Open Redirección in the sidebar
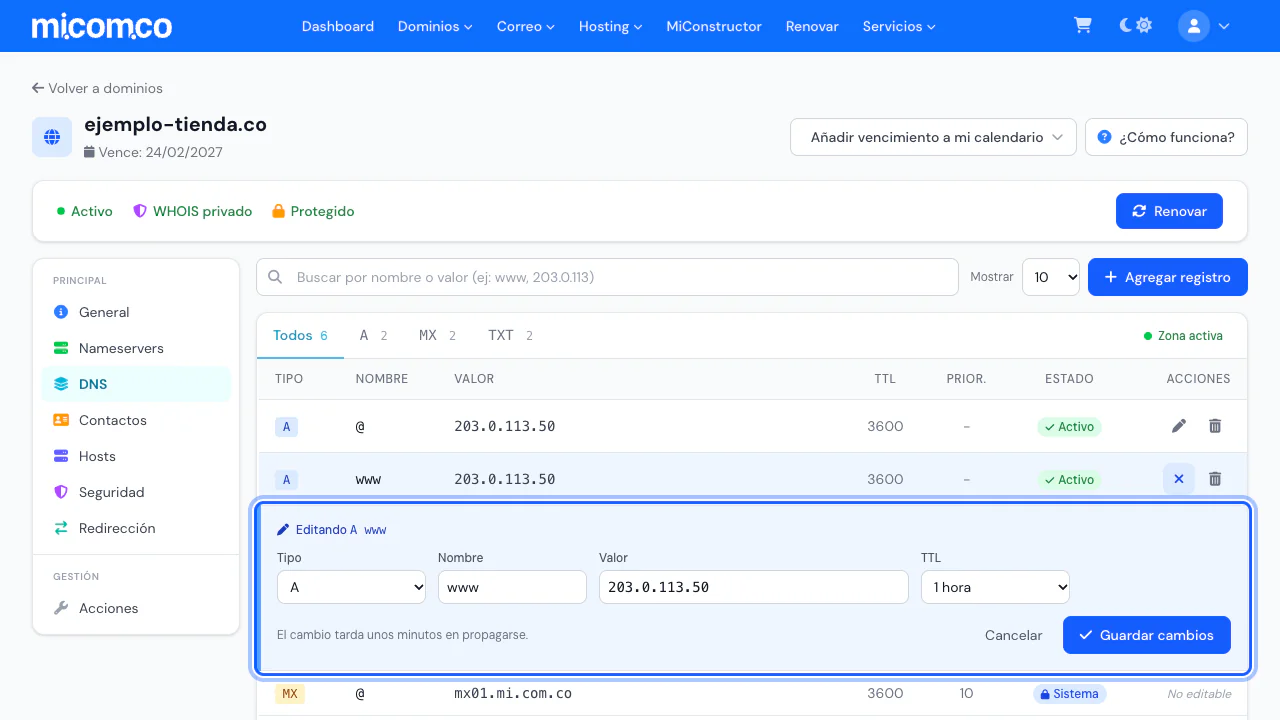 136,528
